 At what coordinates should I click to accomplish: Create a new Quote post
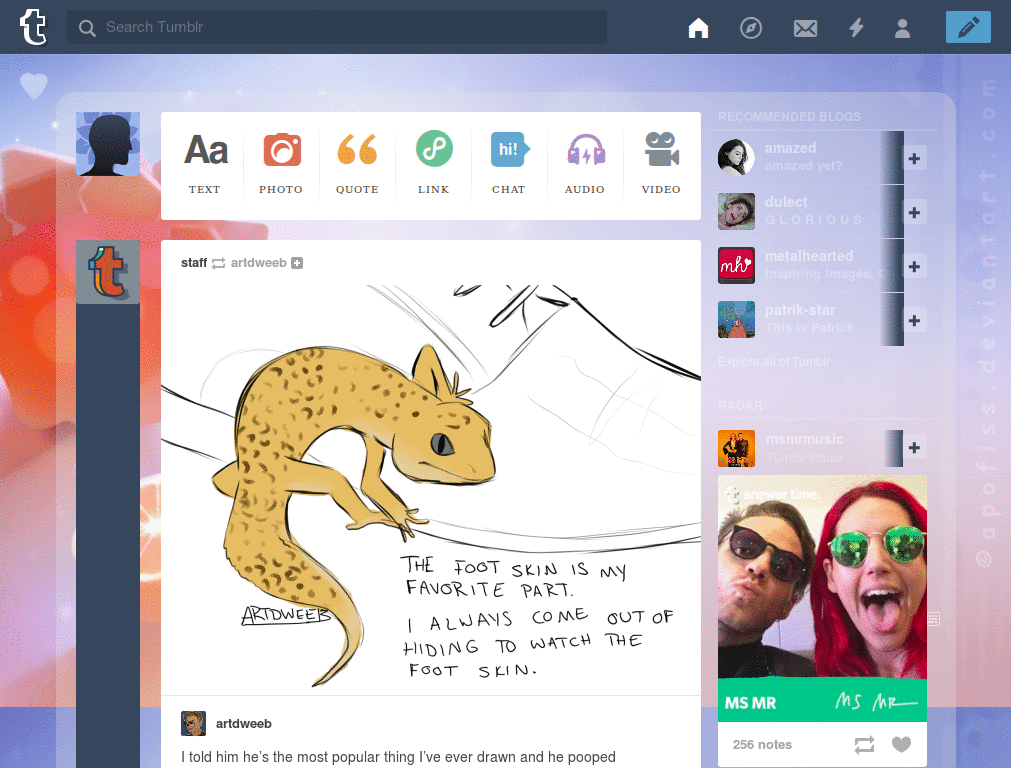[x=357, y=163]
